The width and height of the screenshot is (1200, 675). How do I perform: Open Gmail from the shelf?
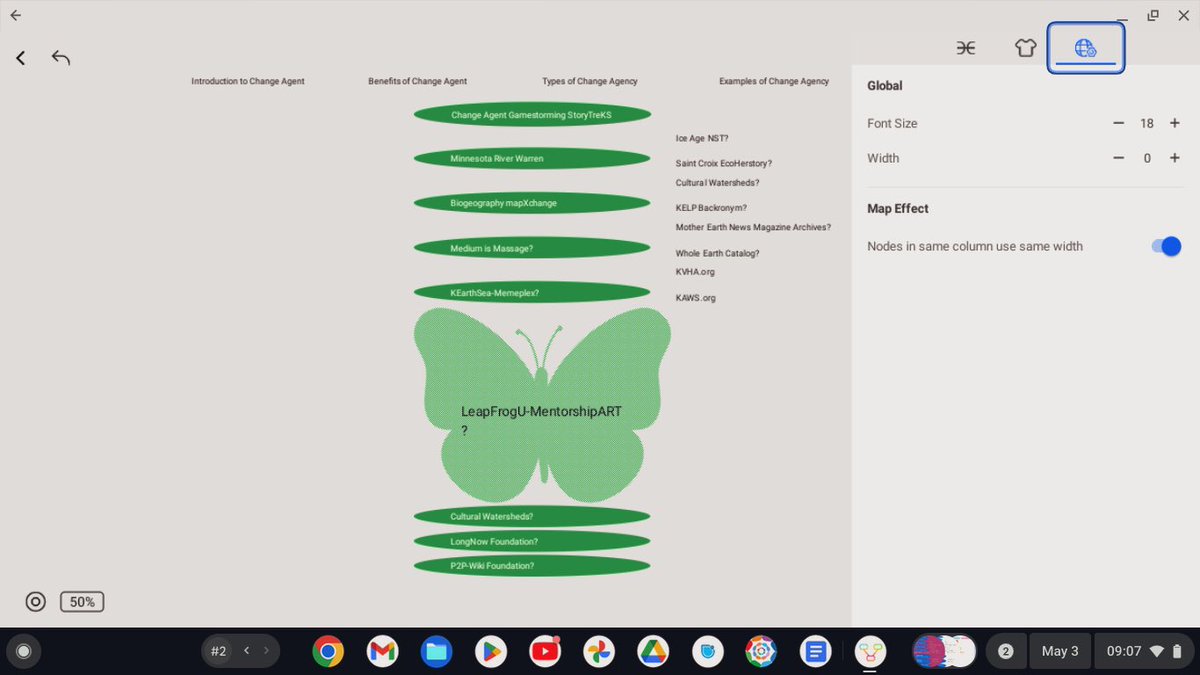coord(382,650)
